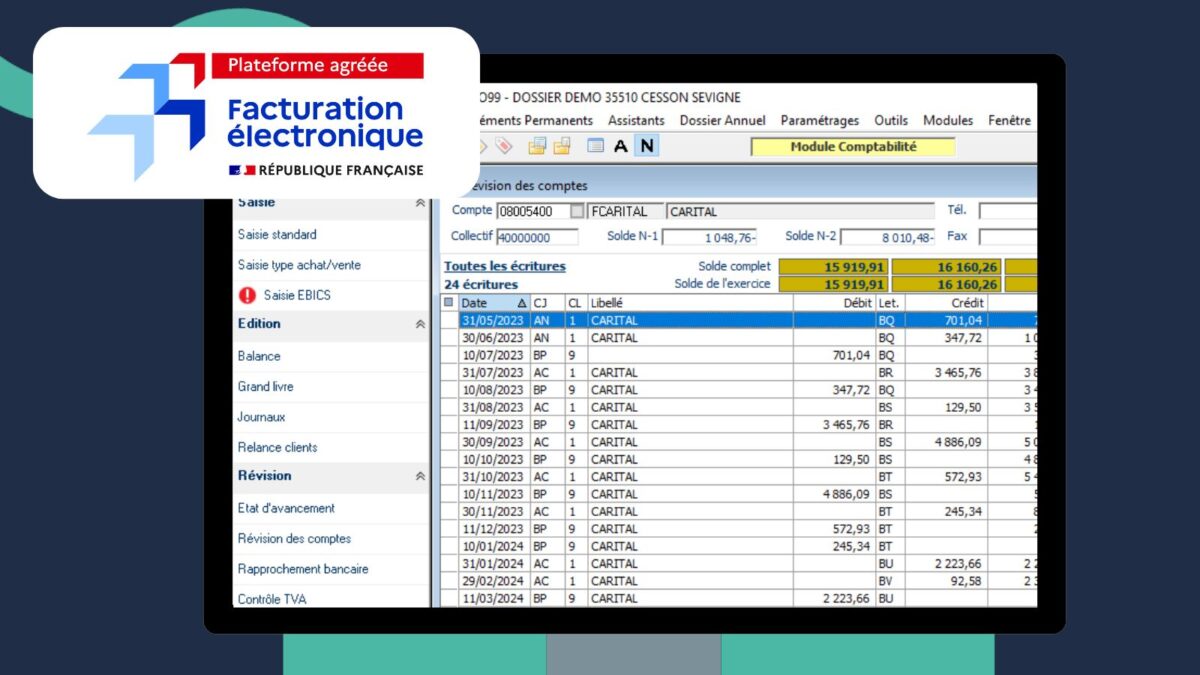This screenshot has width=1200, height=675.
Task: Click the red tag icon in toolbar
Action: coord(503,146)
